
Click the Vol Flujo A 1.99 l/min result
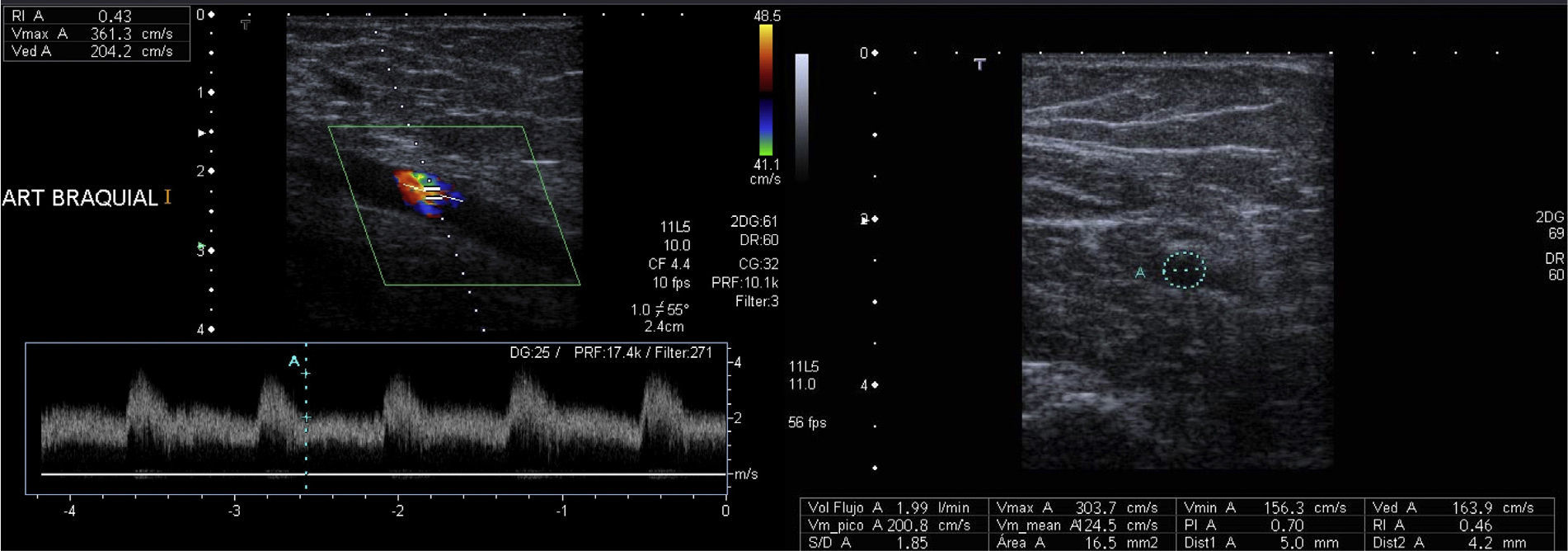click(889, 508)
